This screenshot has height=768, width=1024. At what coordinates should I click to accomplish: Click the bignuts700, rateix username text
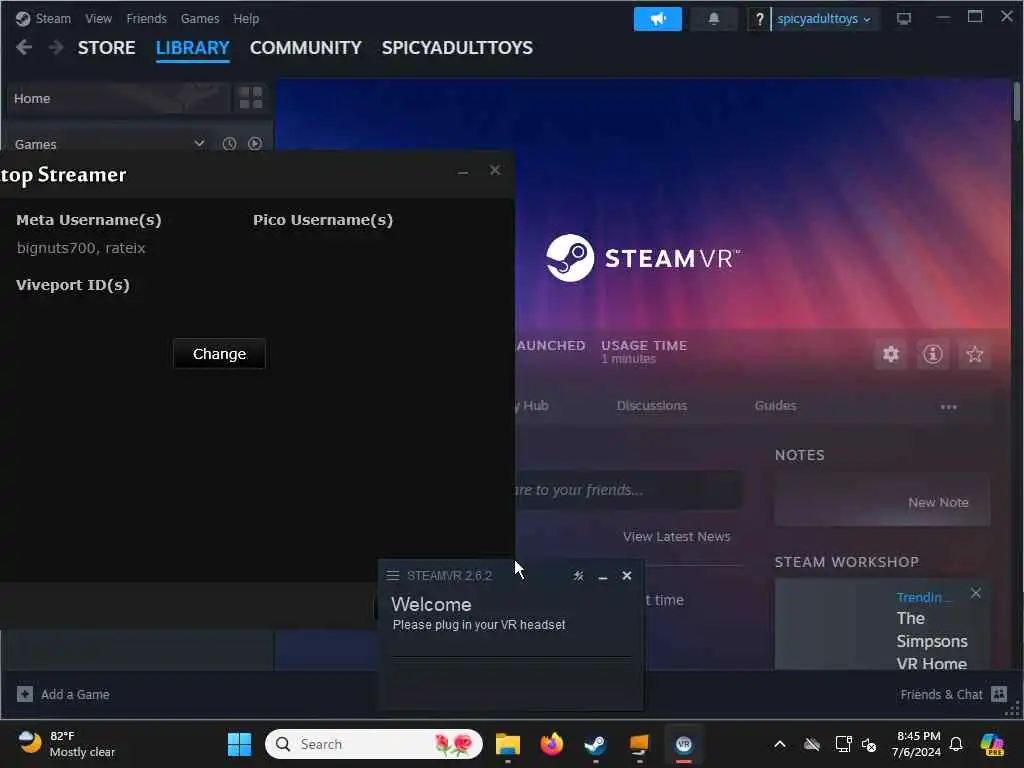(x=81, y=248)
